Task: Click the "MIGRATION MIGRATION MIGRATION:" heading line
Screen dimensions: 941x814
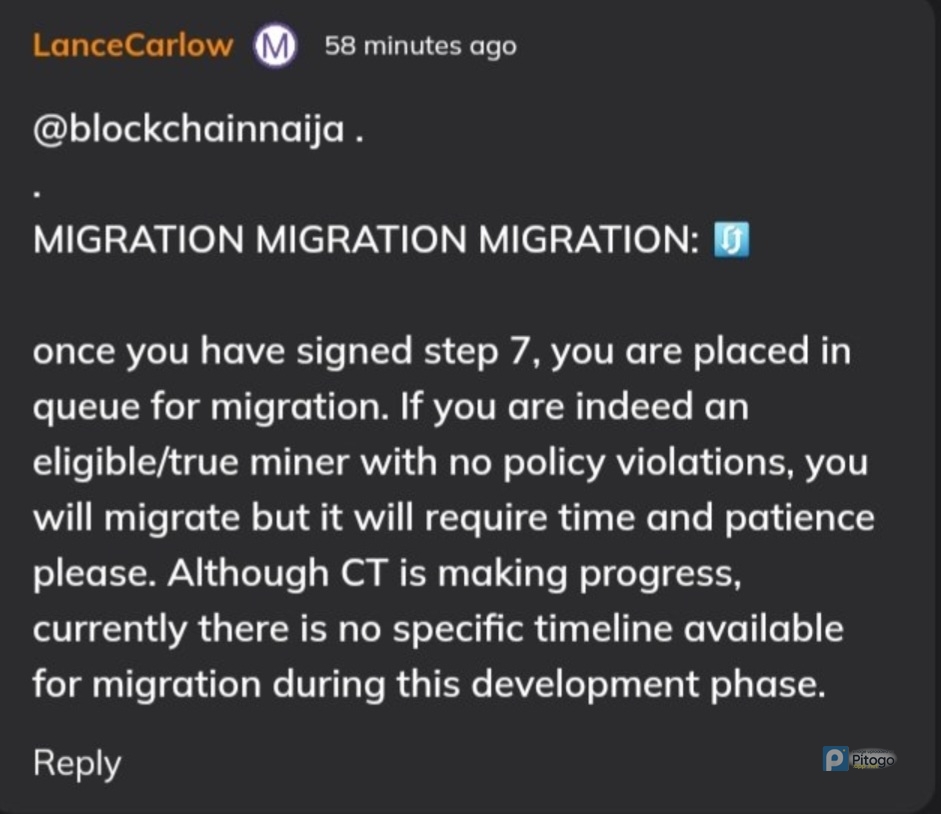Action: 366,241
